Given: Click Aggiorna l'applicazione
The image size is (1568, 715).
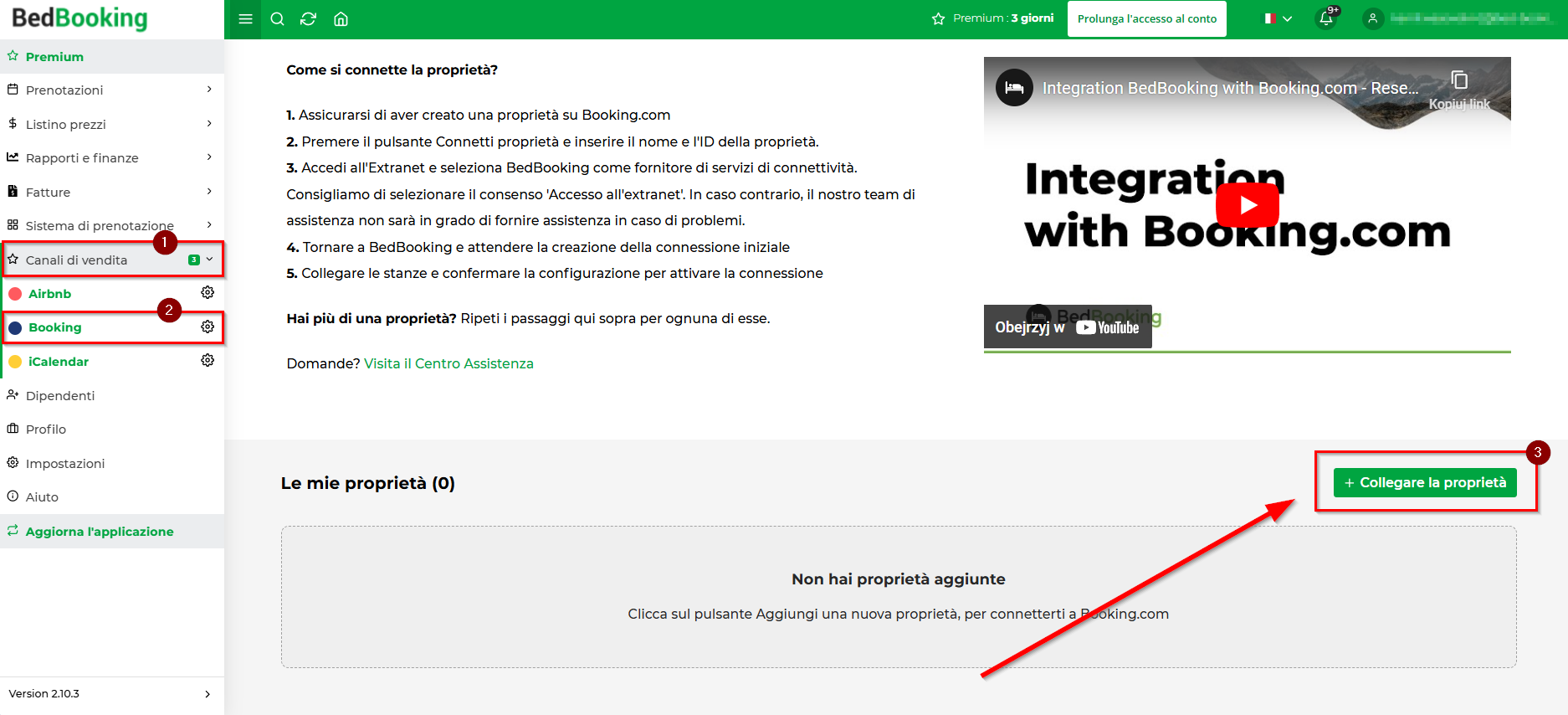Looking at the screenshot, I should coord(112,531).
